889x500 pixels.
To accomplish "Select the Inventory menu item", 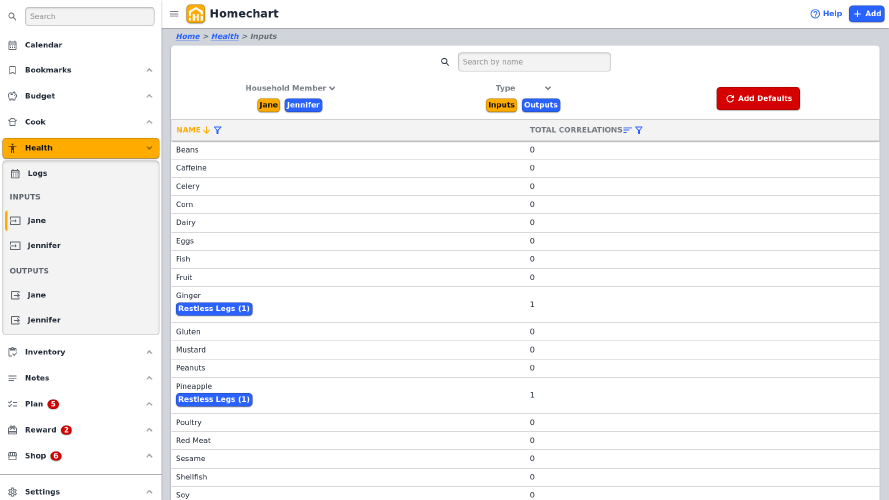I will (45, 352).
